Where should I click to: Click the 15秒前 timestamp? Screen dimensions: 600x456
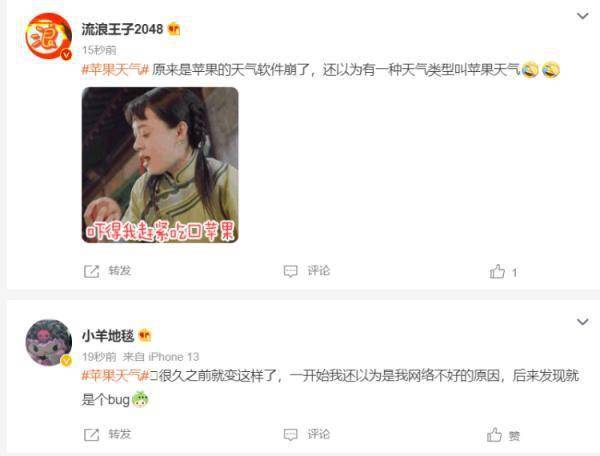tap(99, 50)
